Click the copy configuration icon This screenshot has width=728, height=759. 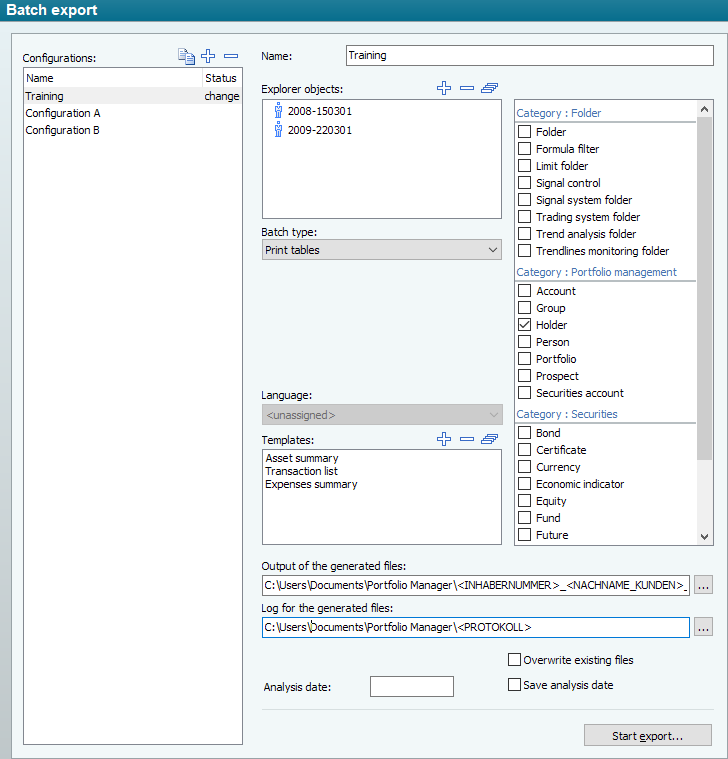pyautogui.click(x=186, y=57)
